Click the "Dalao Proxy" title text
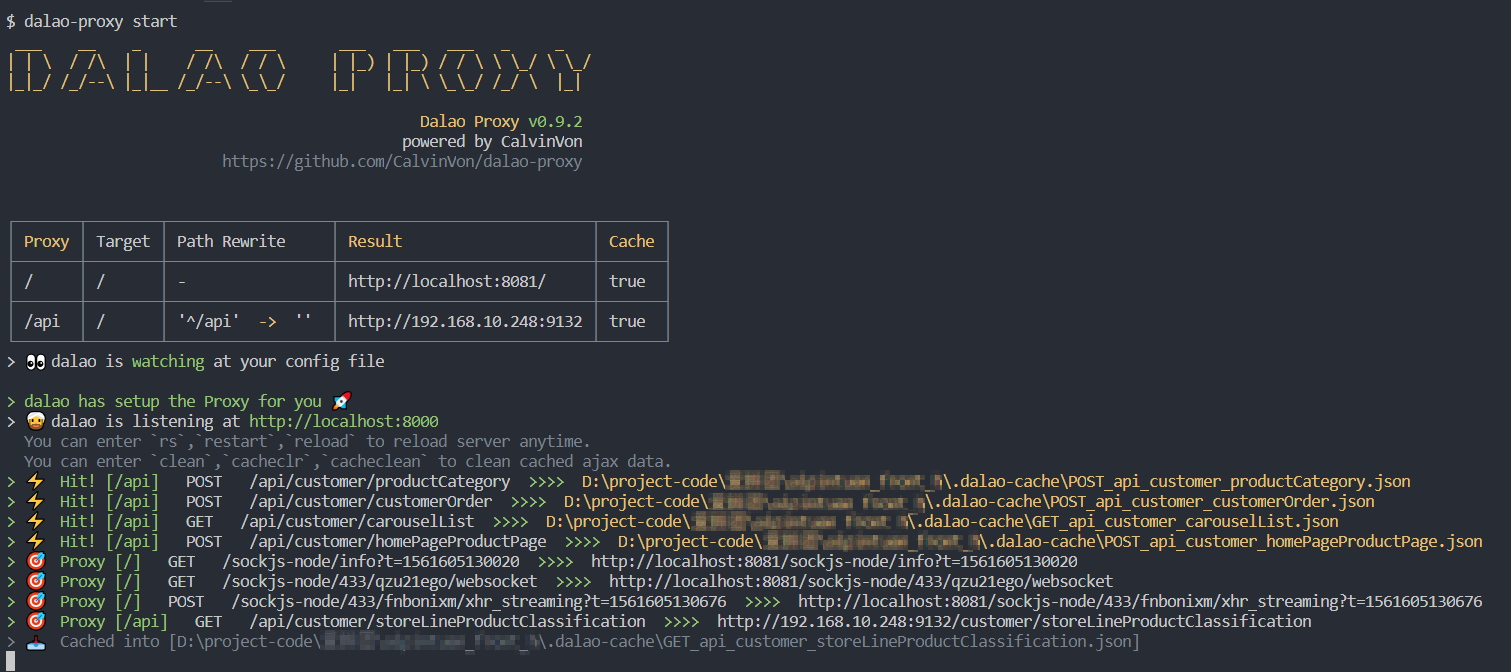 tap(470, 121)
